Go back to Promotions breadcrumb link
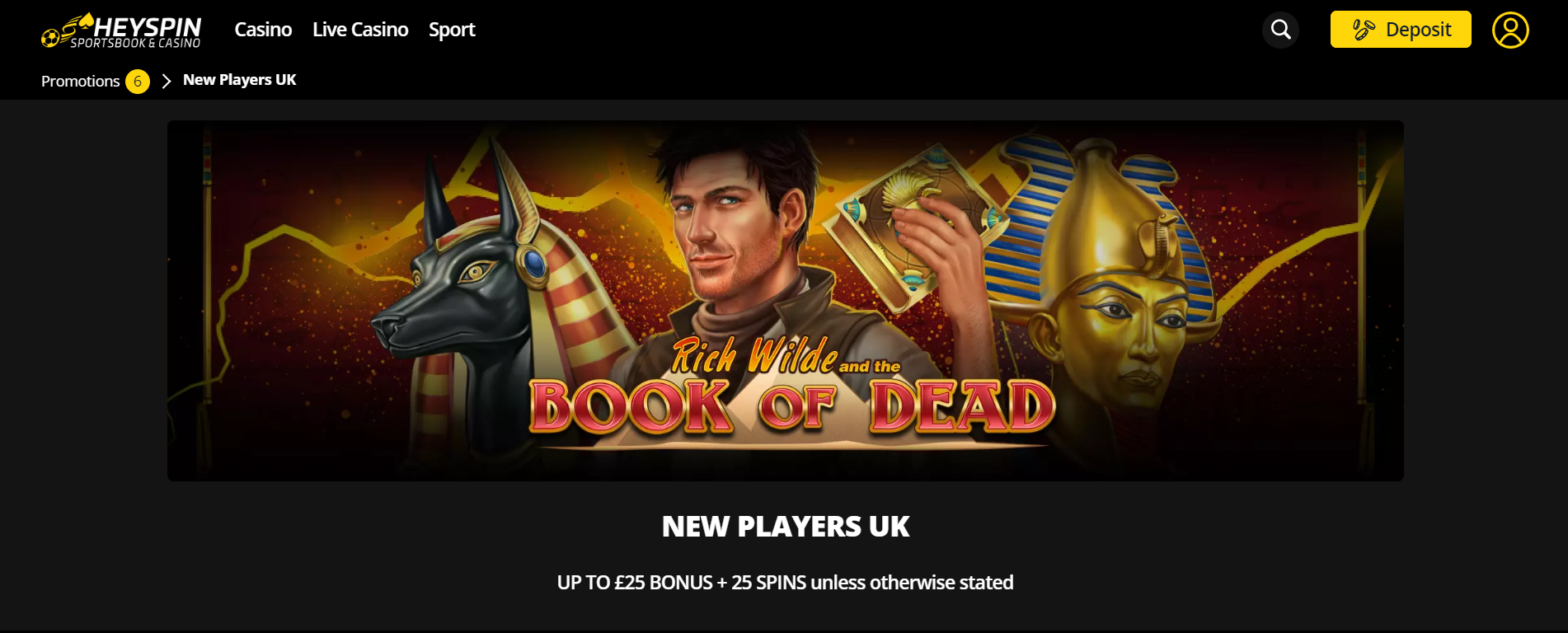This screenshot has height=633, width=1568. click(81, 81)
